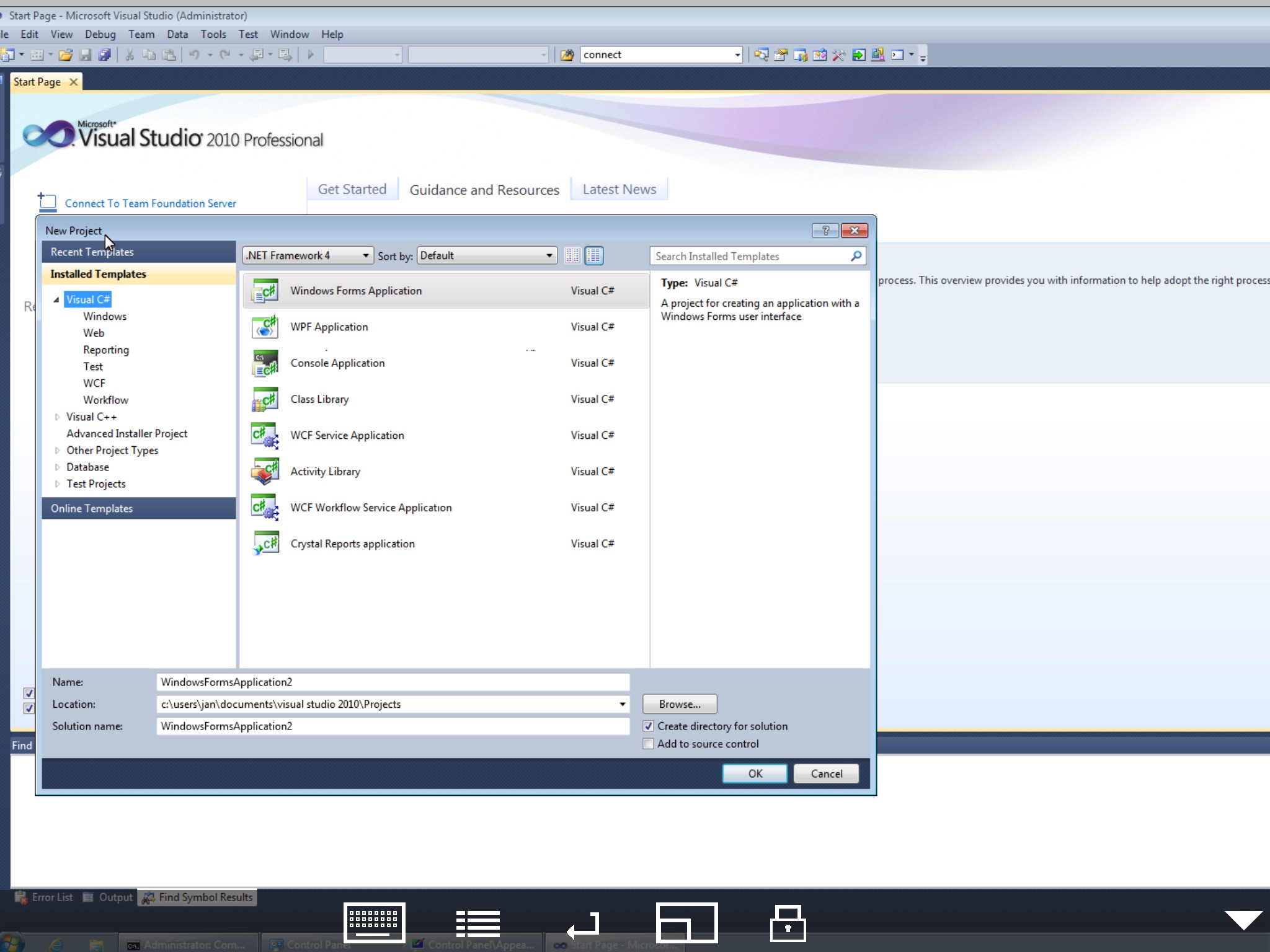Select the Recent Templates section
1270x952 pixels.
pyautogui.click(x=139, y=252)
